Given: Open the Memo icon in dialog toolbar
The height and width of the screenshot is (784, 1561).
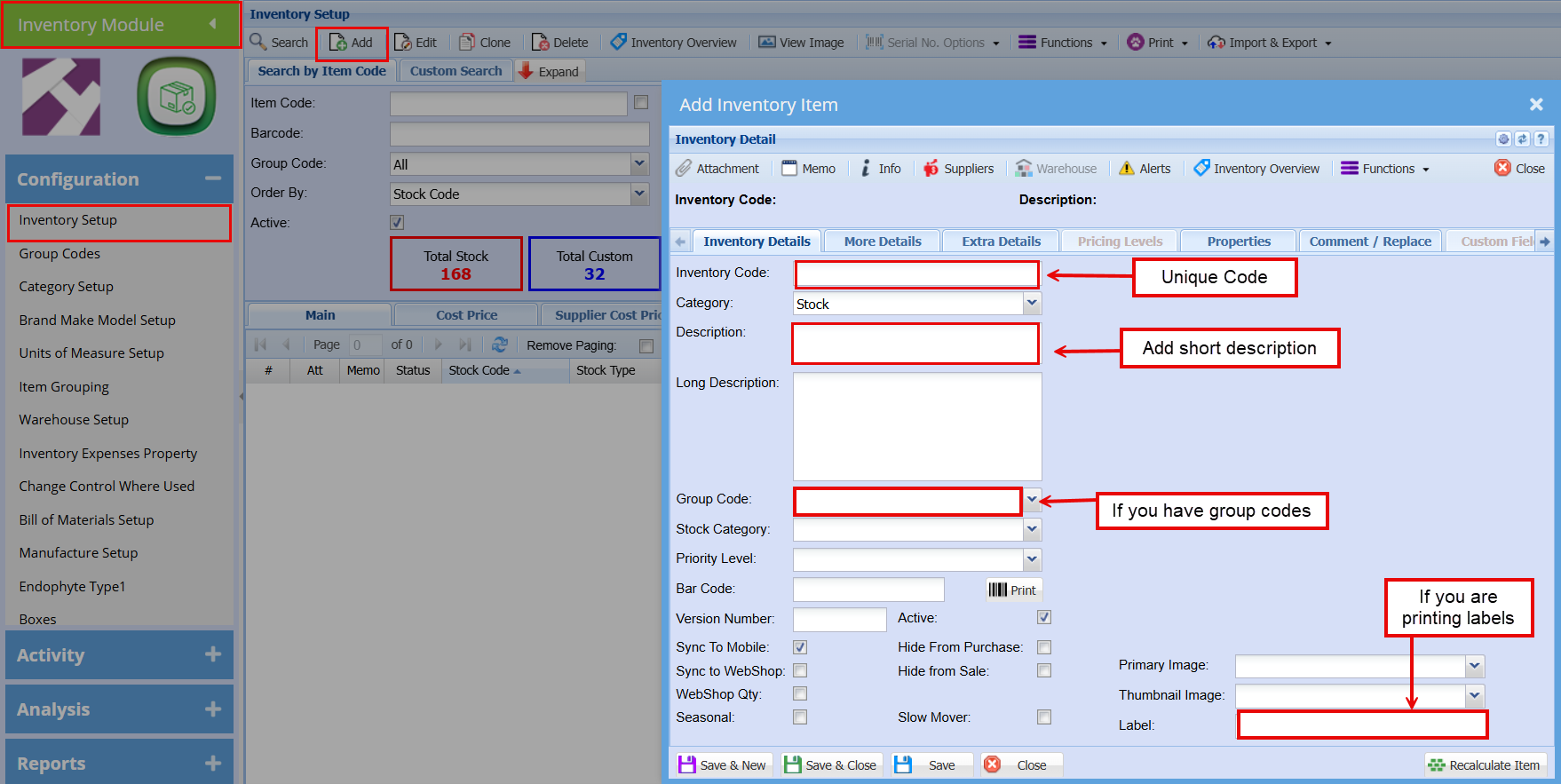Looking at the screenshot, I should [x=789, y=169].
